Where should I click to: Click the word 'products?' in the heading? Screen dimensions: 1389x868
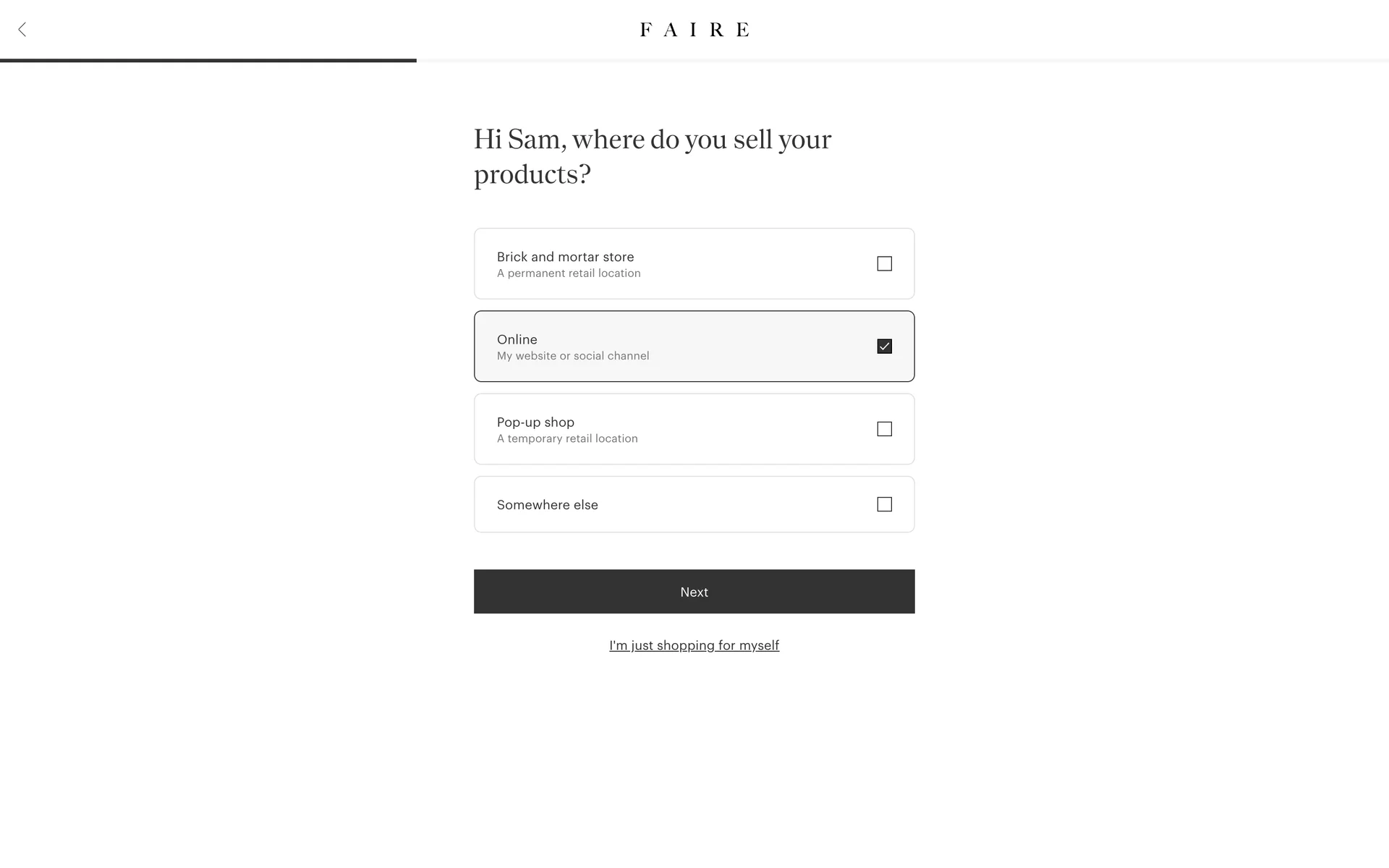tap(532, 174)
